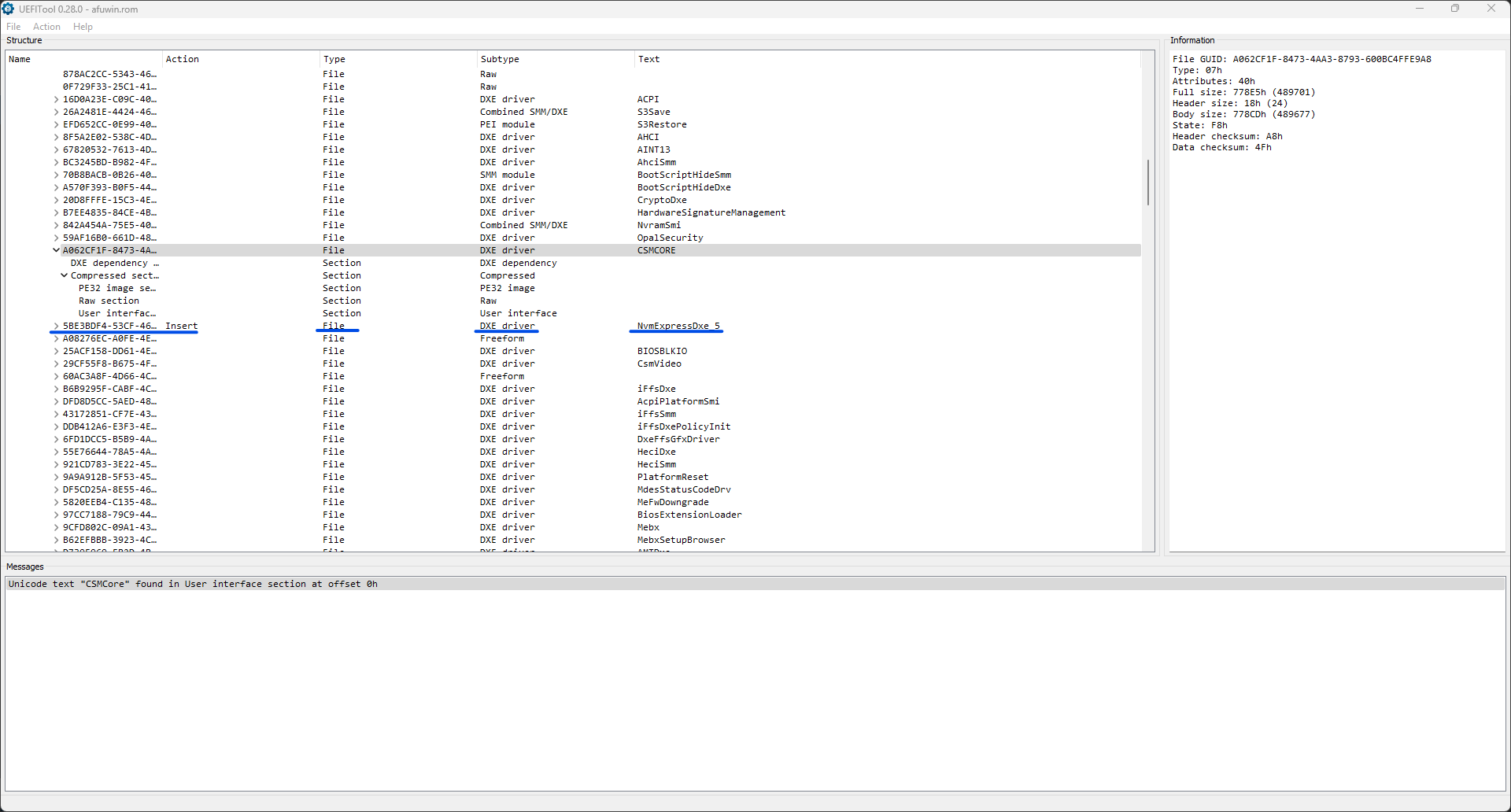This screenshot has height=812, width=1511.
Task: Select the A08276EC-A0FE-4E Freeform row
Action: point(573,338)
